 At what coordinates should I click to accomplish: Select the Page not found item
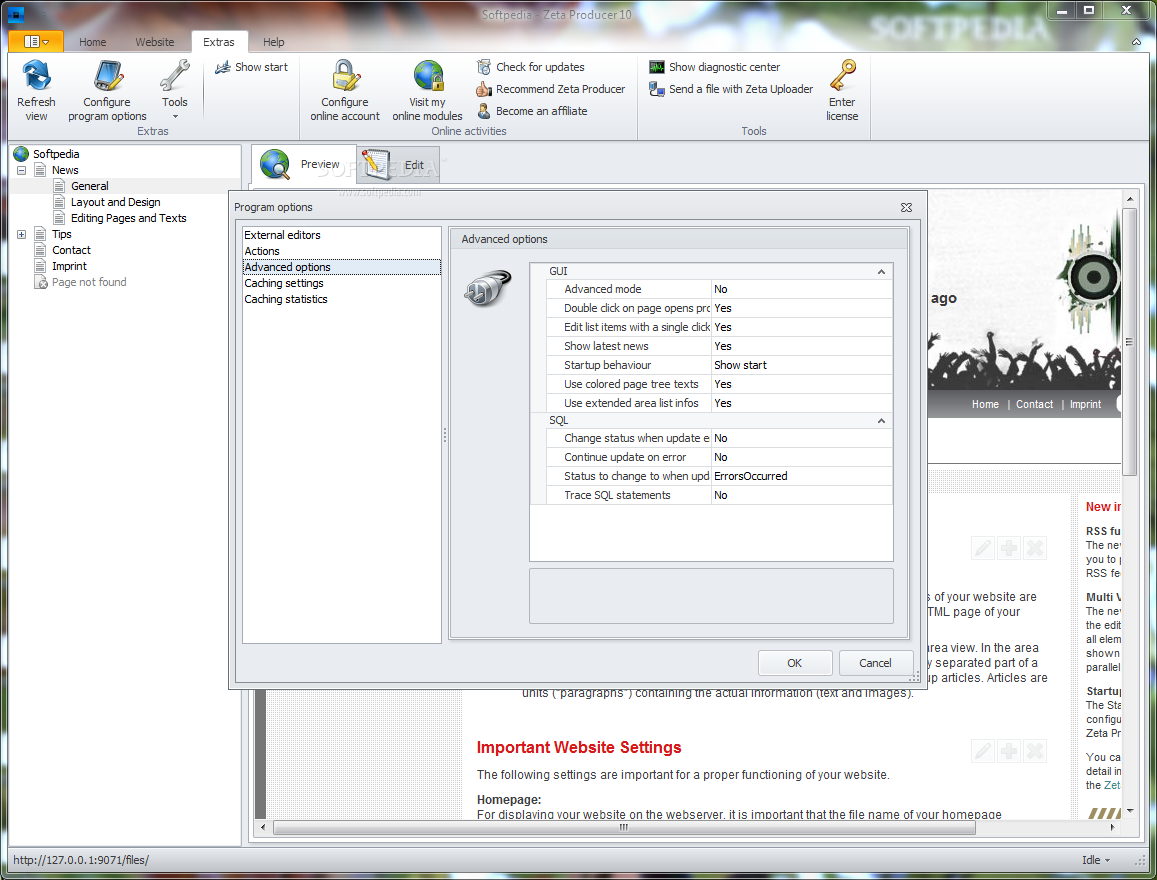[89, 283]
